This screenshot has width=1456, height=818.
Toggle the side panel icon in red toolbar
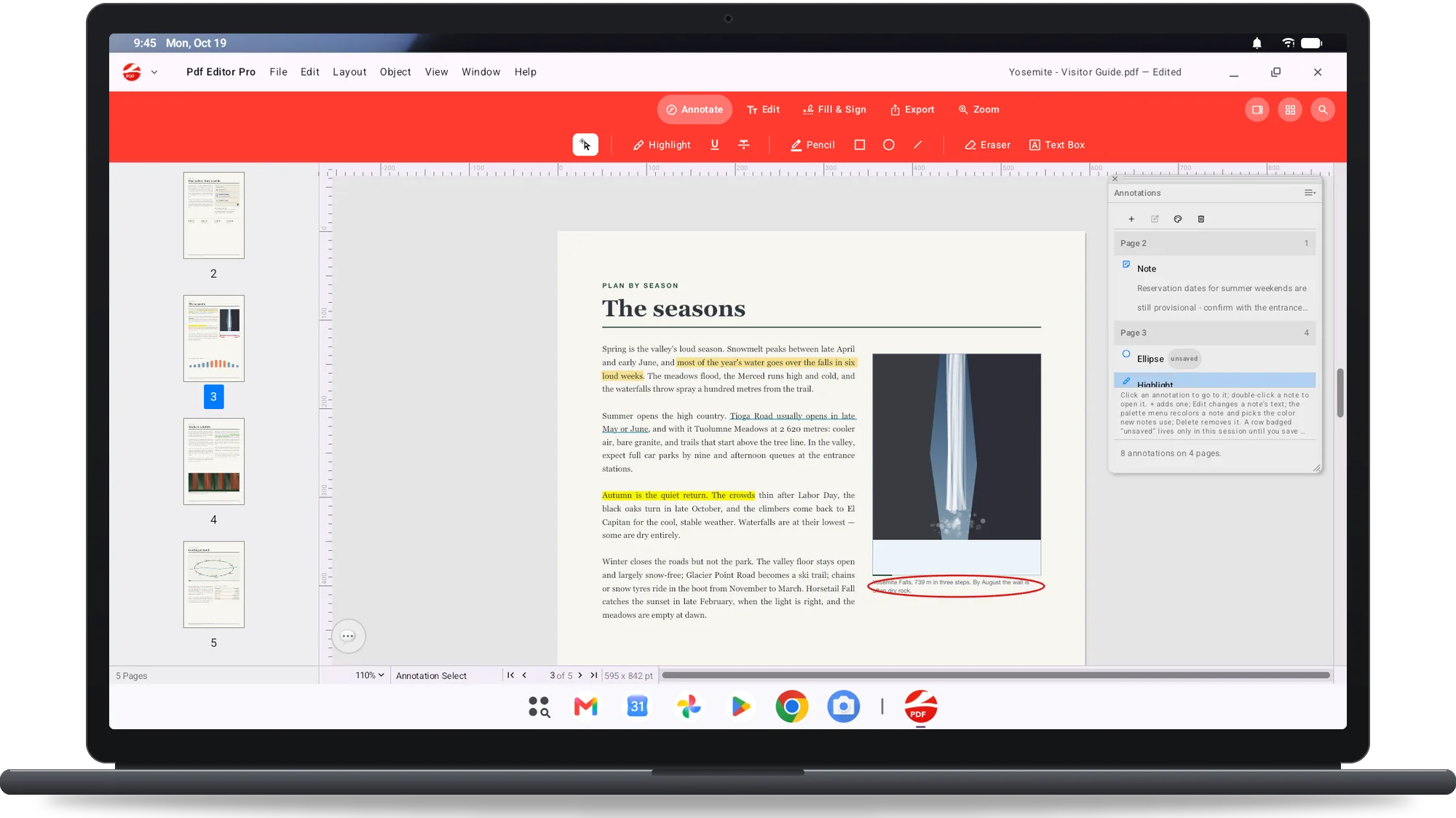[x=1257, y=110]
